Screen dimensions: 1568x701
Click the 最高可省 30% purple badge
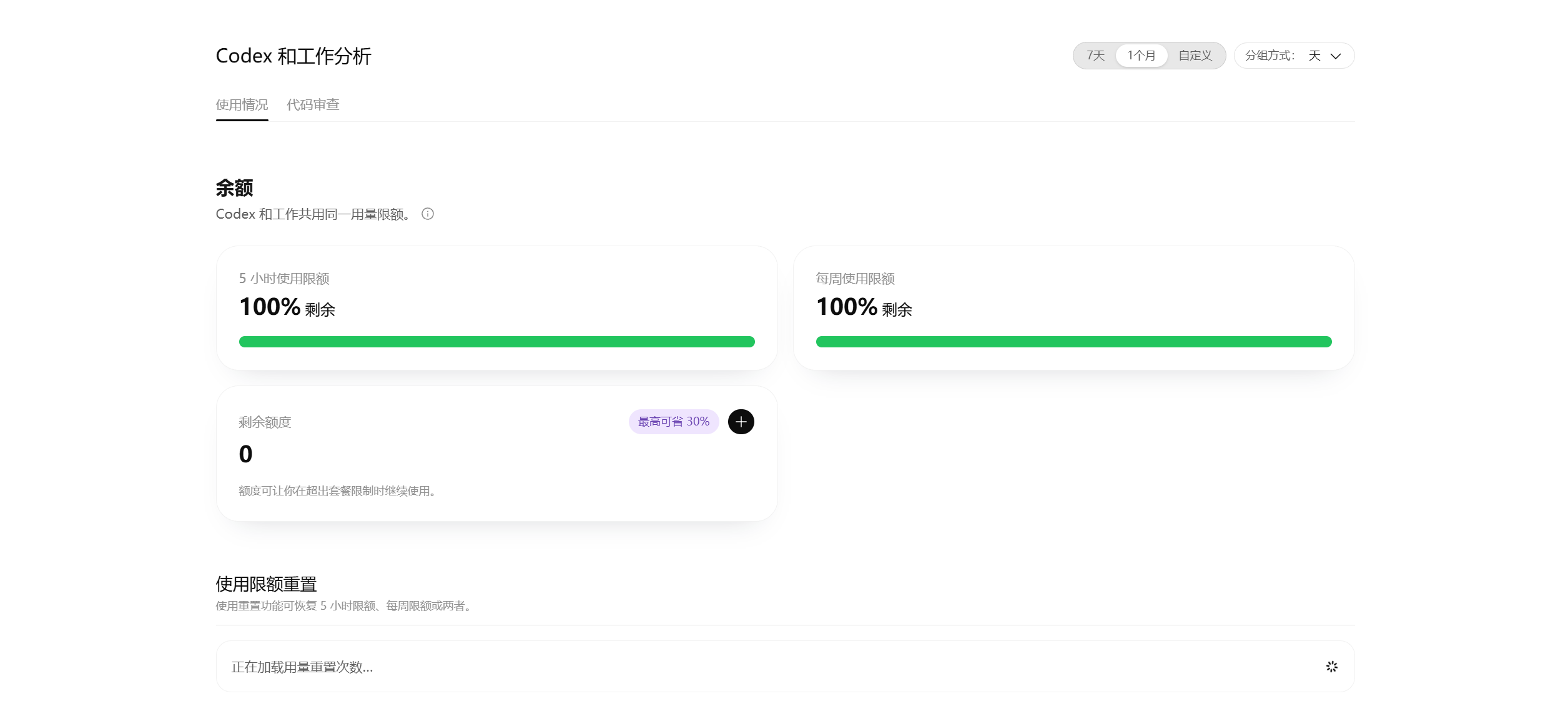[674, 422]
